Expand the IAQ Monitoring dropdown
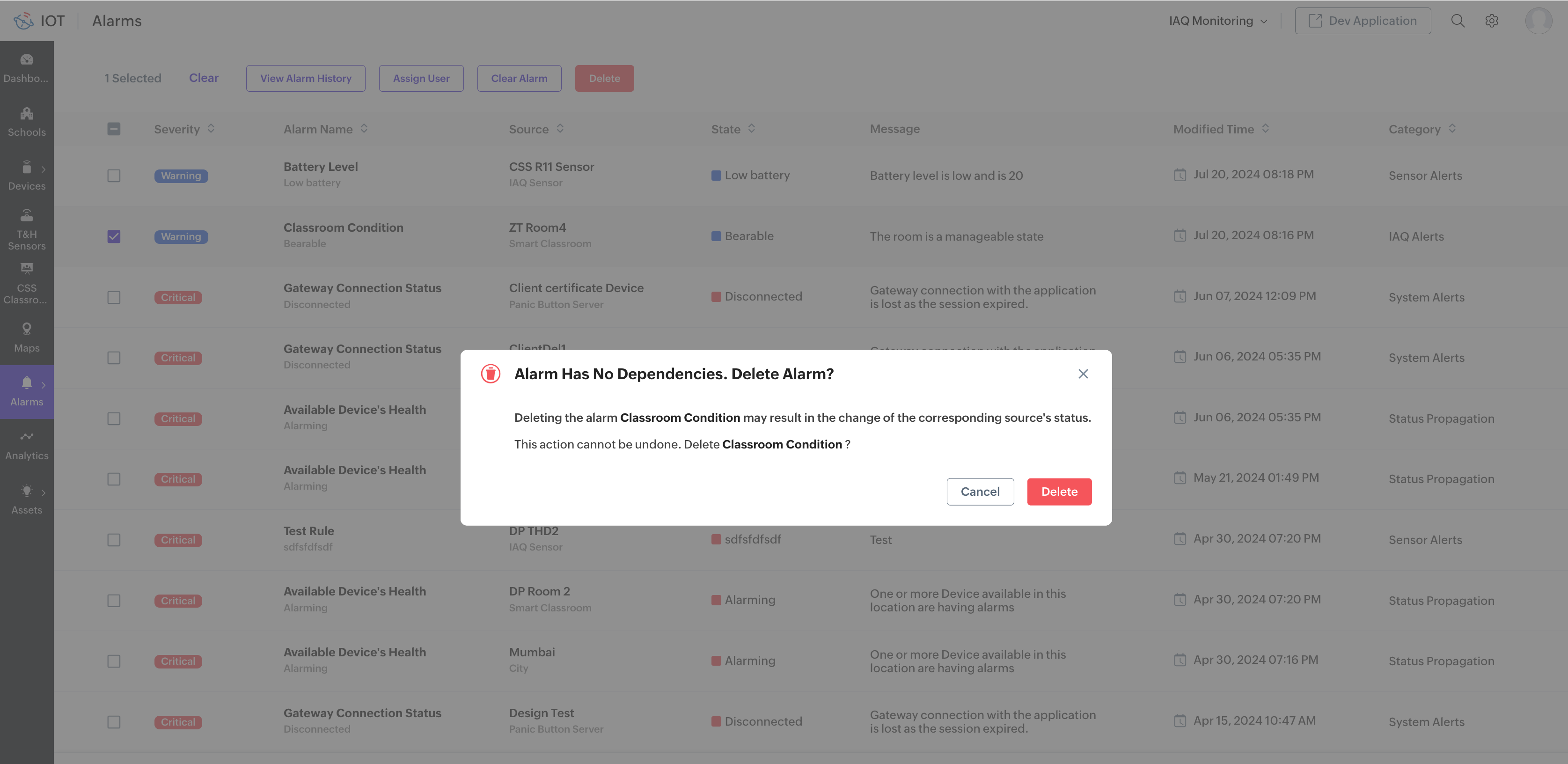 pos(1218,21)
